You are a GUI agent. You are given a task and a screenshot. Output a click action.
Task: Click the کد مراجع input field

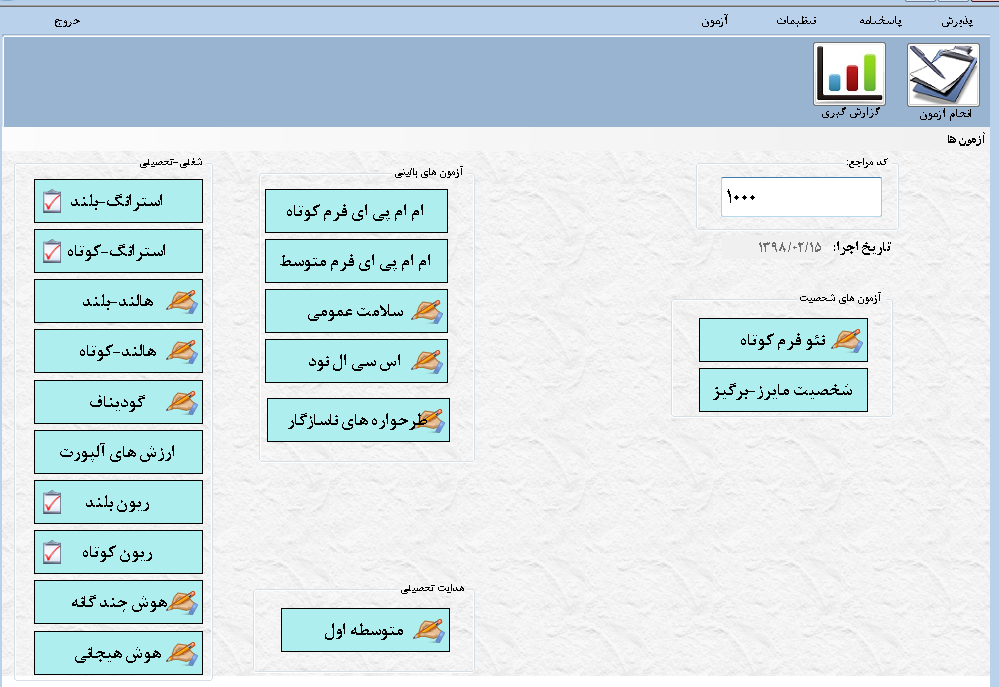tap(801, 197)
